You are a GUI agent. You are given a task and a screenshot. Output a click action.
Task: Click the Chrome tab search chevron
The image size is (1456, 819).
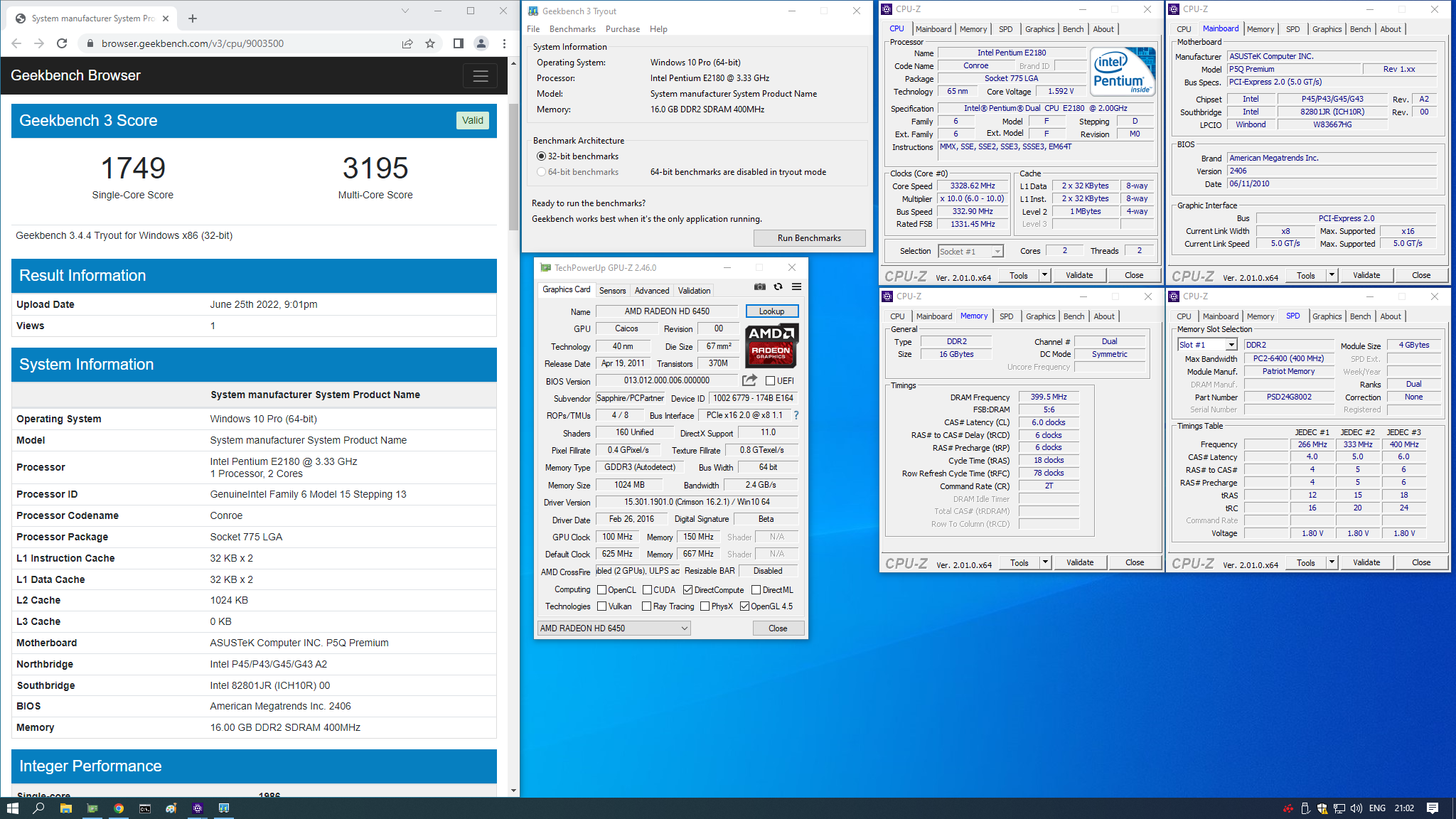point(405,11)
